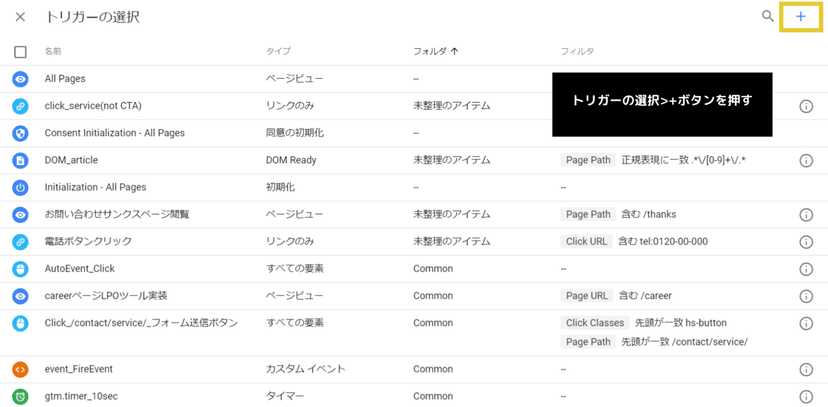The width and height of the screenshot is (828, 407).
Task: Click the DOM_article document icon
Action: (x=20, y=160)
